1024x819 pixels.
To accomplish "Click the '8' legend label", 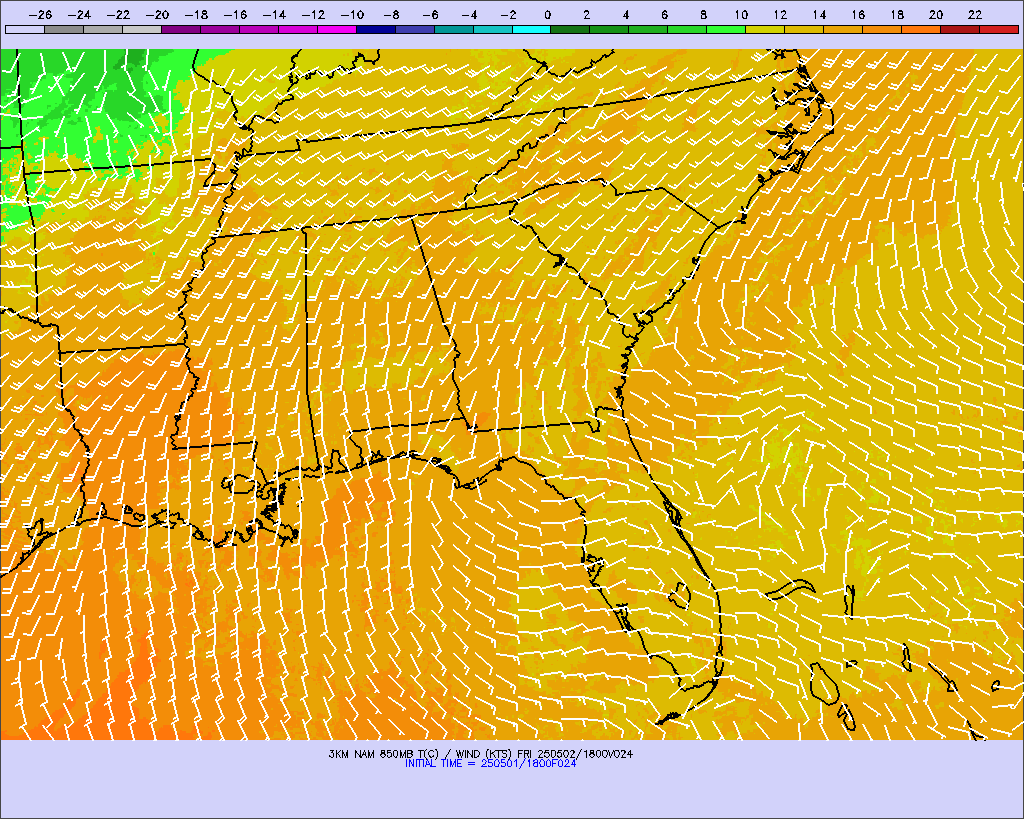I will click(703, 14).
